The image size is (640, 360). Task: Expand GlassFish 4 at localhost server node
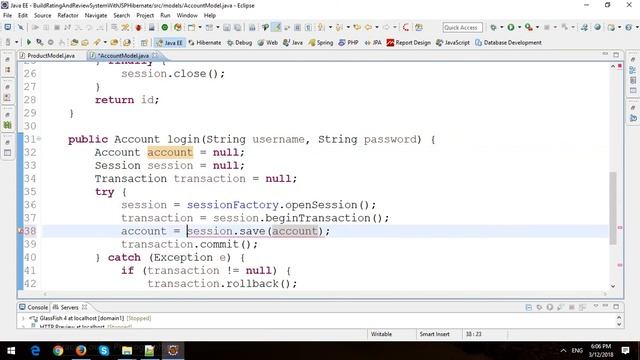[23, 318]
